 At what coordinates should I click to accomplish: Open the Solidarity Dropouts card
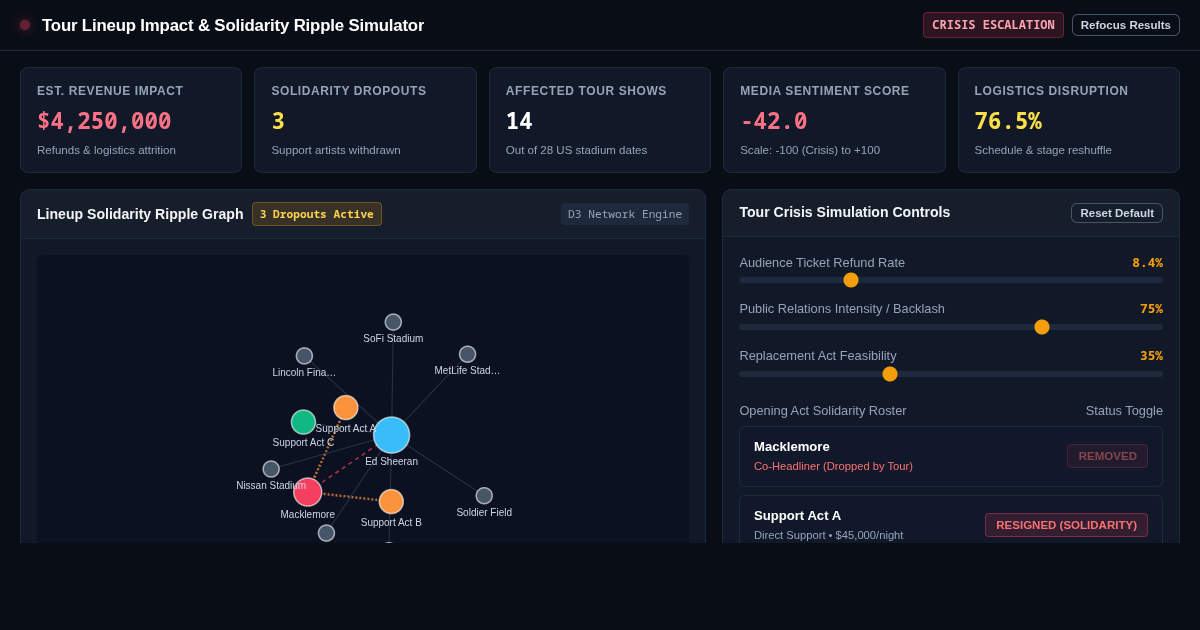point(365,120)
